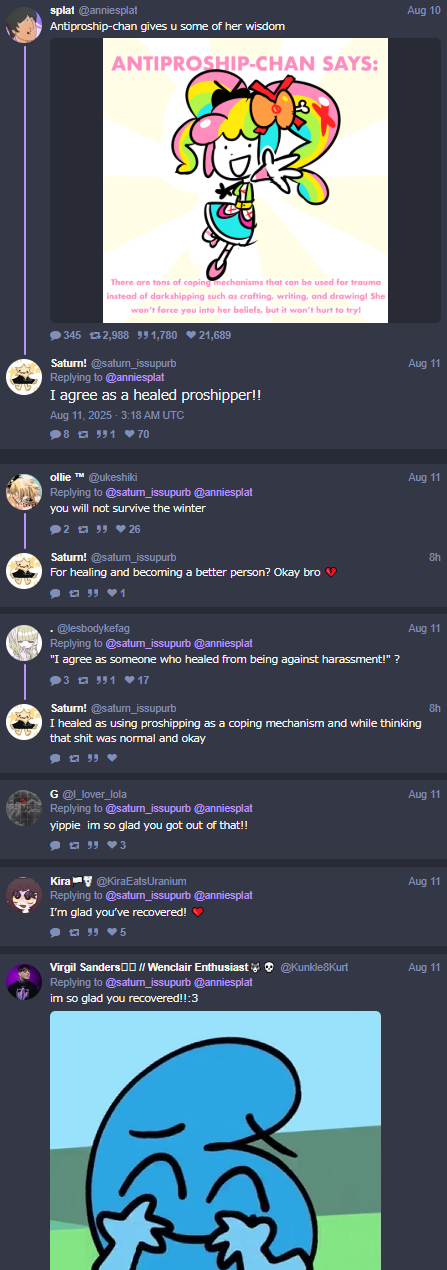Click reply icon on lesbodykefag's tweet
Image resolution: width=447 pixels, height=1270 pixels.
(55, 680)
